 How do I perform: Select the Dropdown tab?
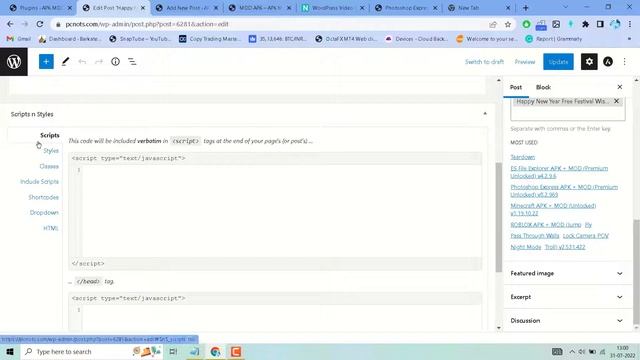click(x=44, y=213)
